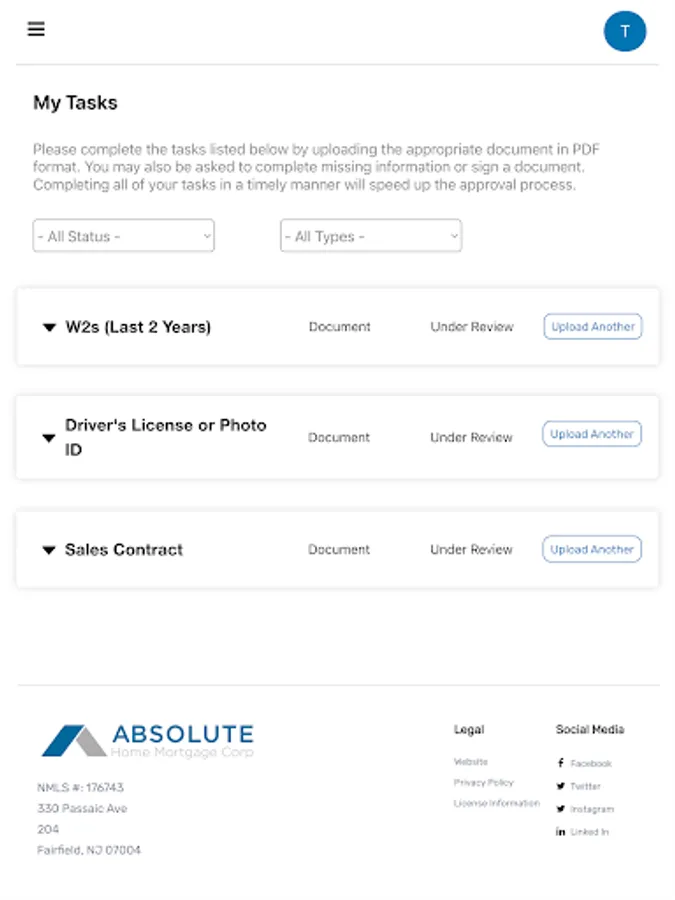Screen dimensions: 675x900
Task: Collapse the W2s (Last 2 Years) task
Action: point(47,327)
